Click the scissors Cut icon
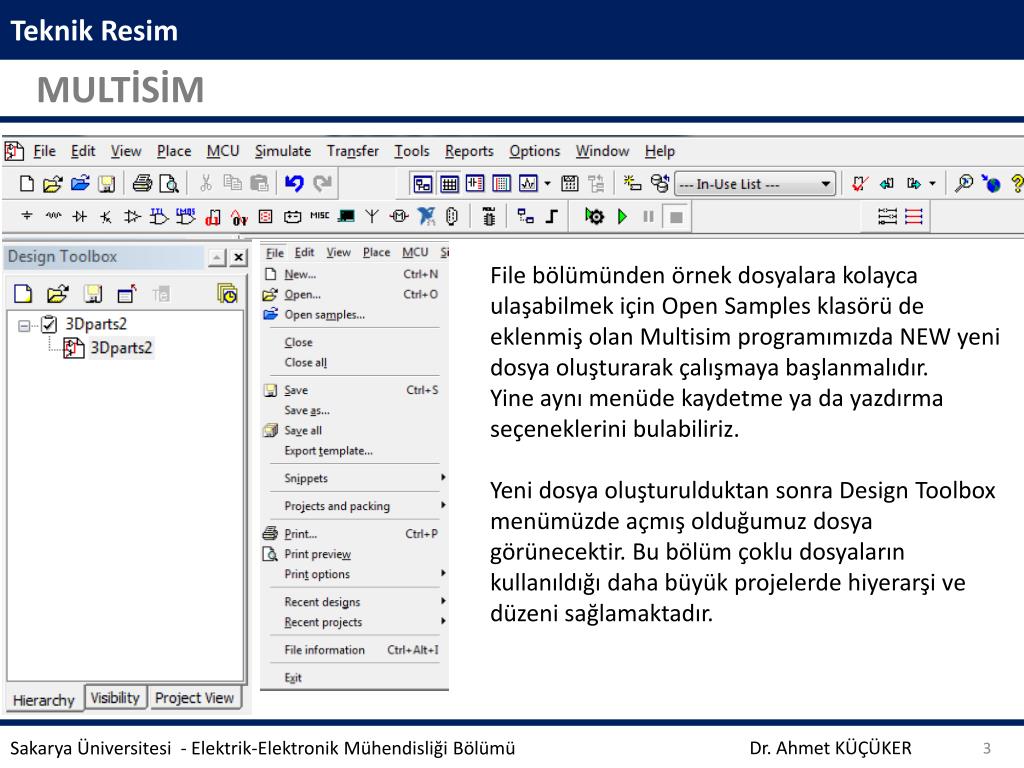Image resolution: width=1024 pixels, height=768 pixels. click(206, 184)
